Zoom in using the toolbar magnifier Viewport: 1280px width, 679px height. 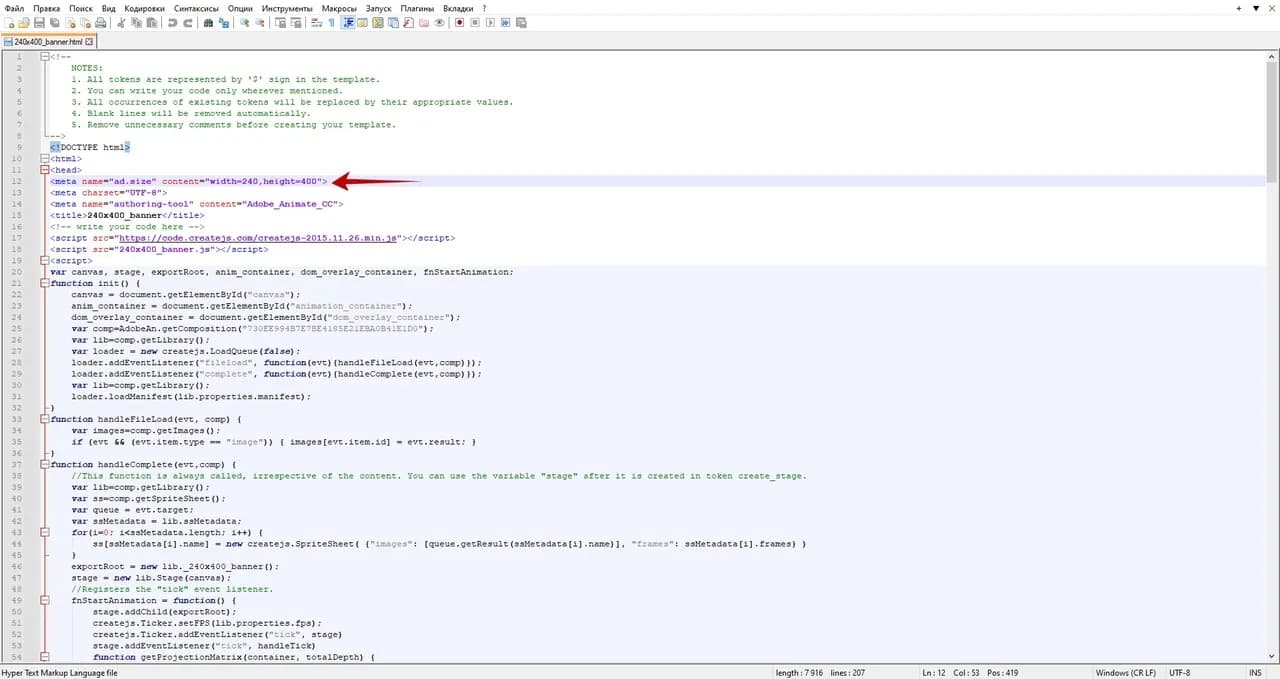[x=246, y=23]
